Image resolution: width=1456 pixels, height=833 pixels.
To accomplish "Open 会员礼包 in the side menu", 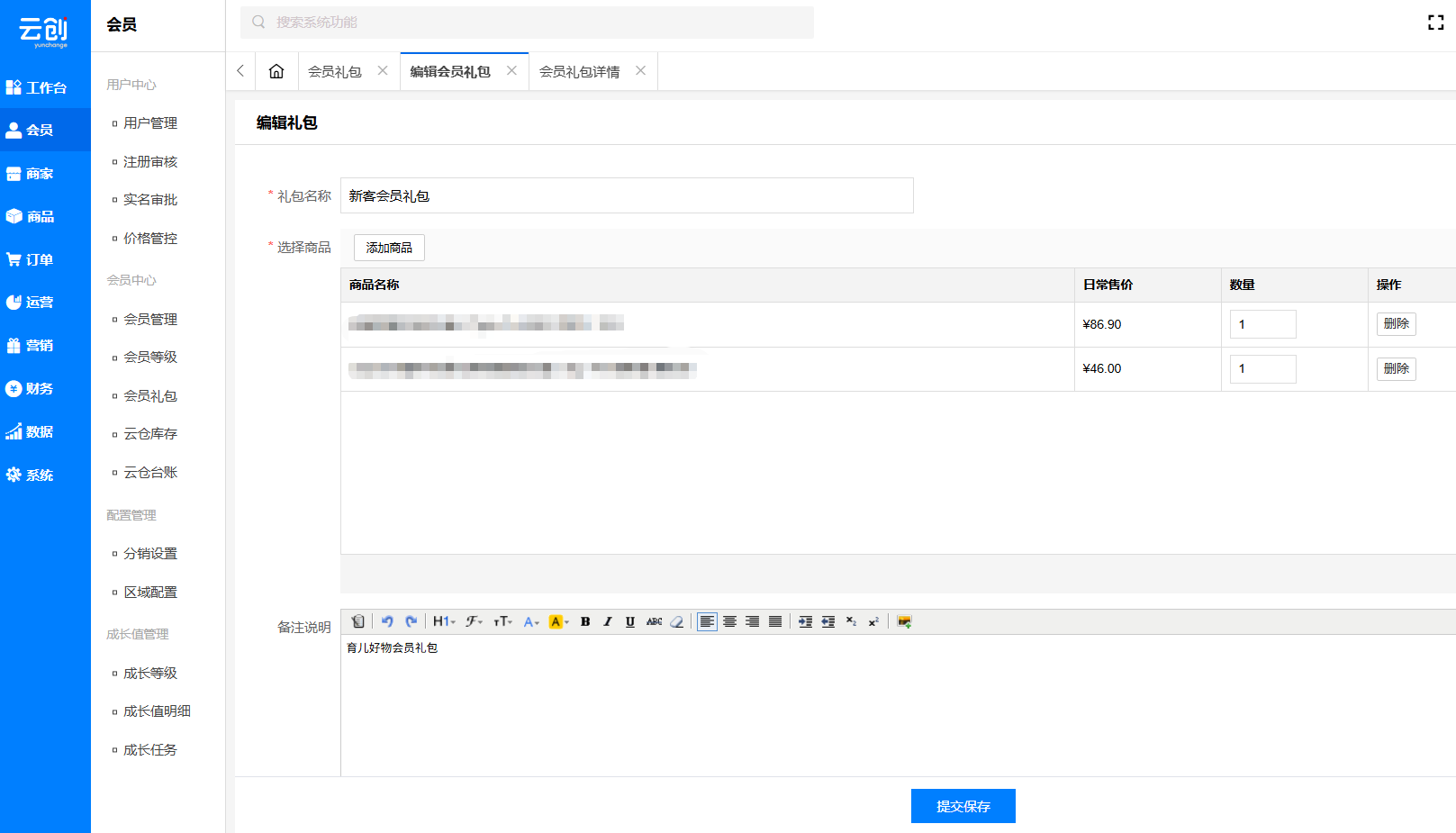I will coord(150,396).
